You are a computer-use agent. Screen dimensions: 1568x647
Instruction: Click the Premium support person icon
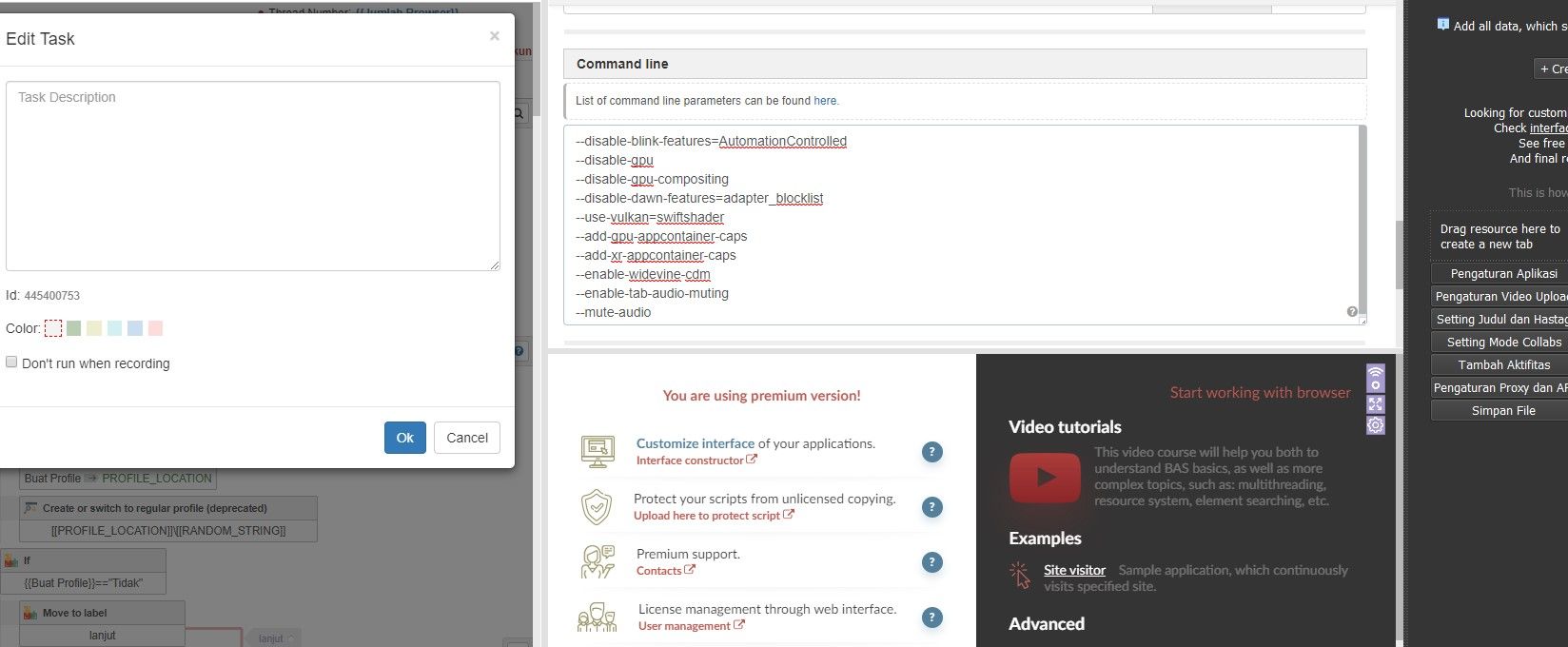tap(598, 561)
